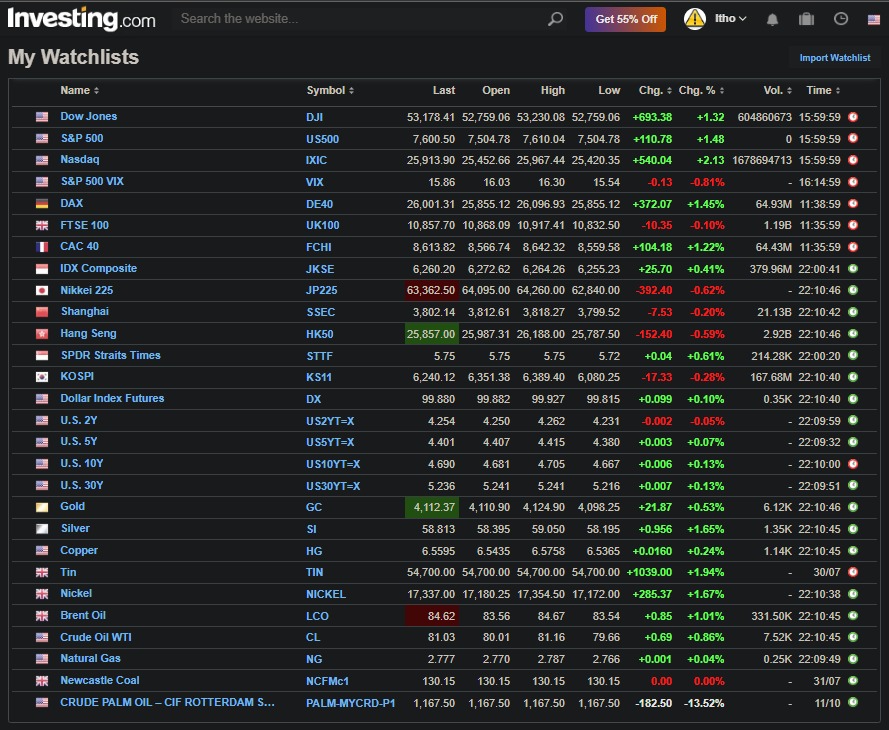Open the notifications bell
This screenshot has width=889, height=730.
coord(772,20)
